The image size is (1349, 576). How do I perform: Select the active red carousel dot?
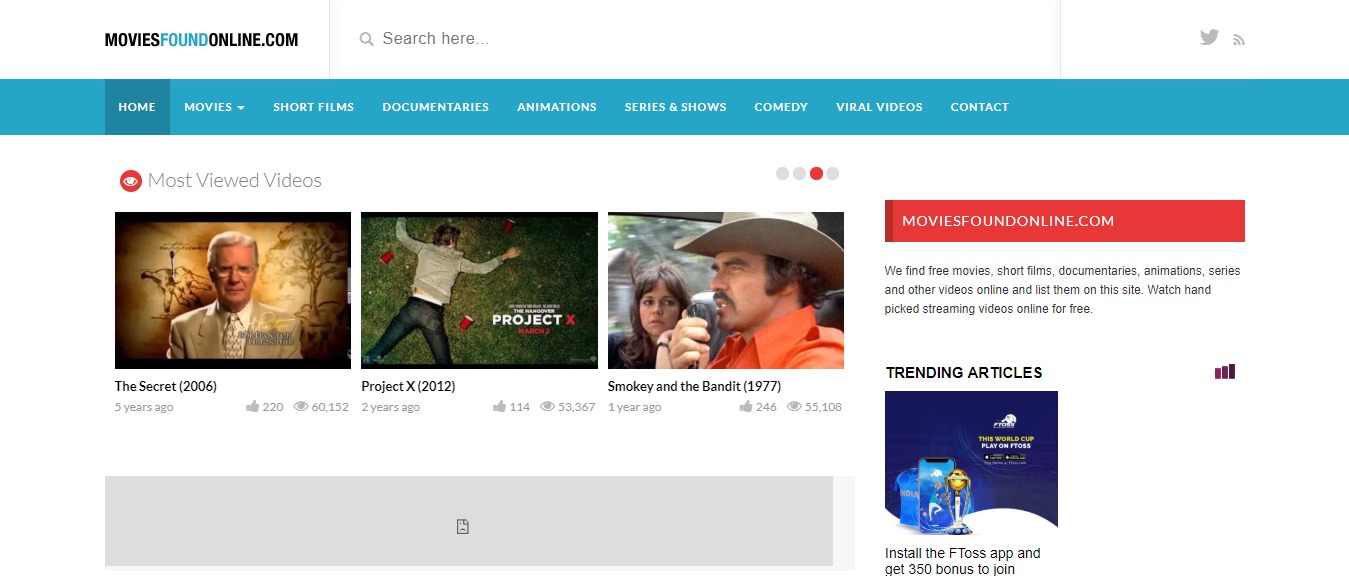click(816, 173)
